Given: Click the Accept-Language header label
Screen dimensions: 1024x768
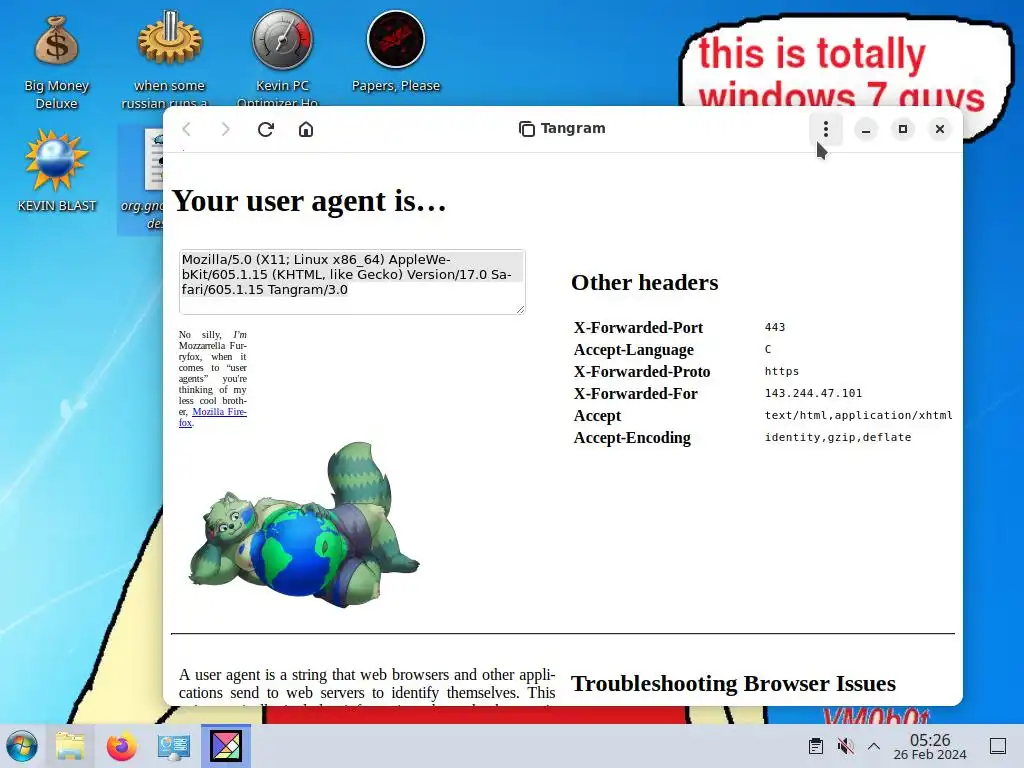Looking at the screenshot, I should (x=633, y=349).
